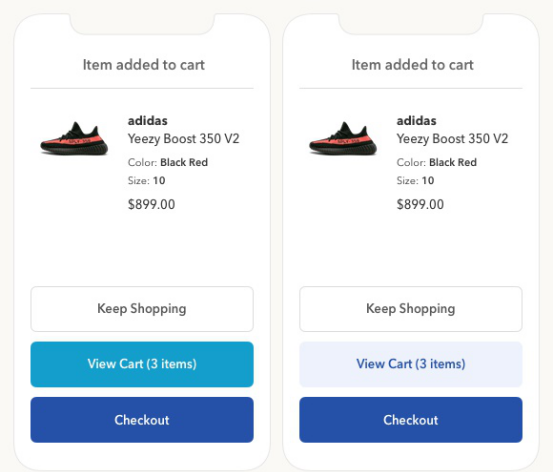This screenshot has width=554, height=472.
Task: Open the Yeezy shoe thumbnail in the left mockup
Action: coord(74,139)
